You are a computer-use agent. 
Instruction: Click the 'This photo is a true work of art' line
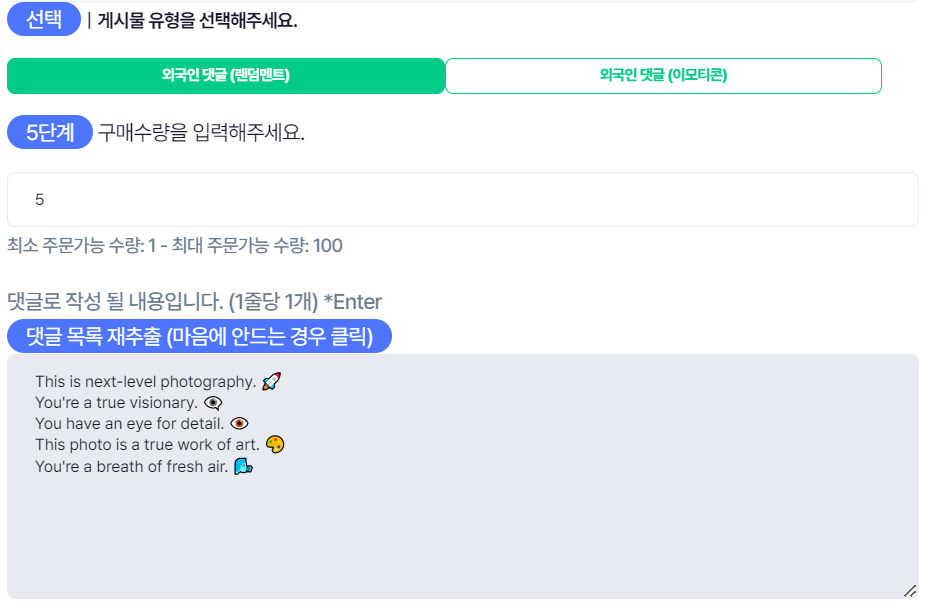click(x=147, y=445)
